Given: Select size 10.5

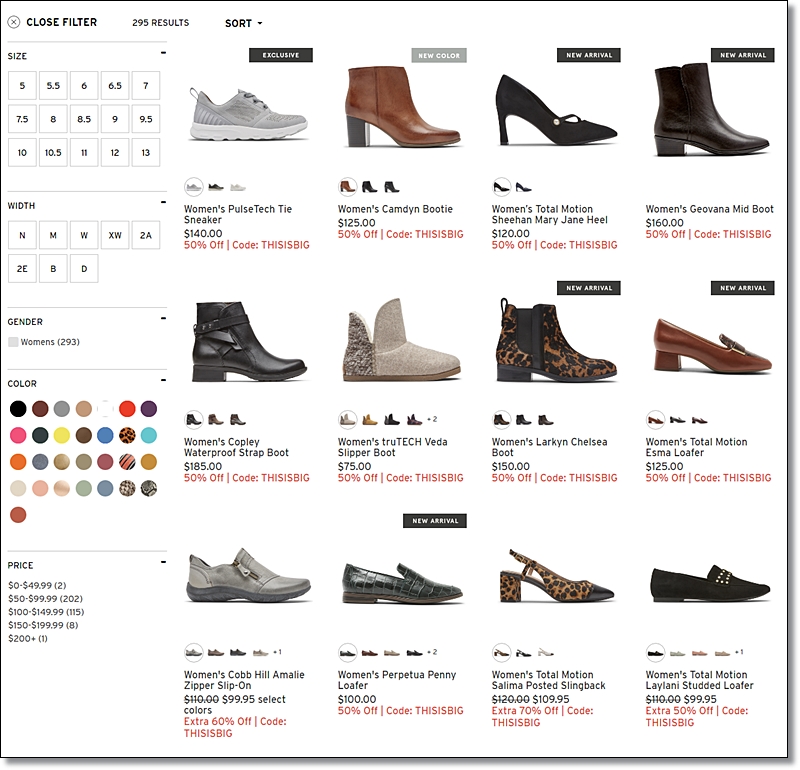Looking at the screenshot, I should pyautogui.click(x=53, y=153).
